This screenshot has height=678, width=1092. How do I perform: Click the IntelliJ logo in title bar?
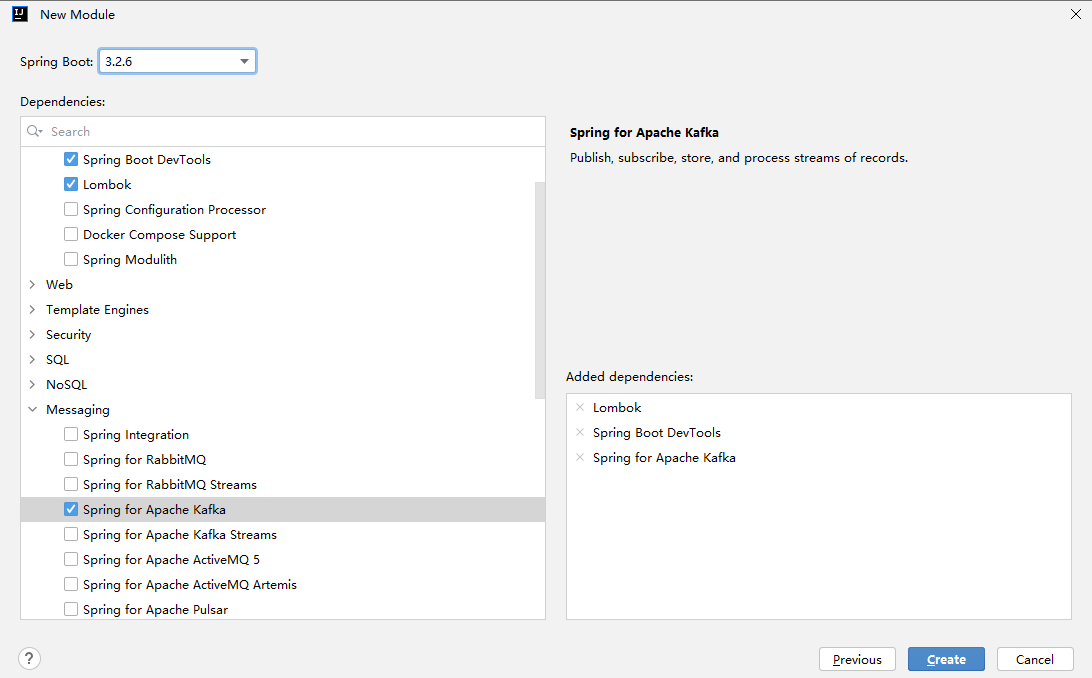point(20,15)
